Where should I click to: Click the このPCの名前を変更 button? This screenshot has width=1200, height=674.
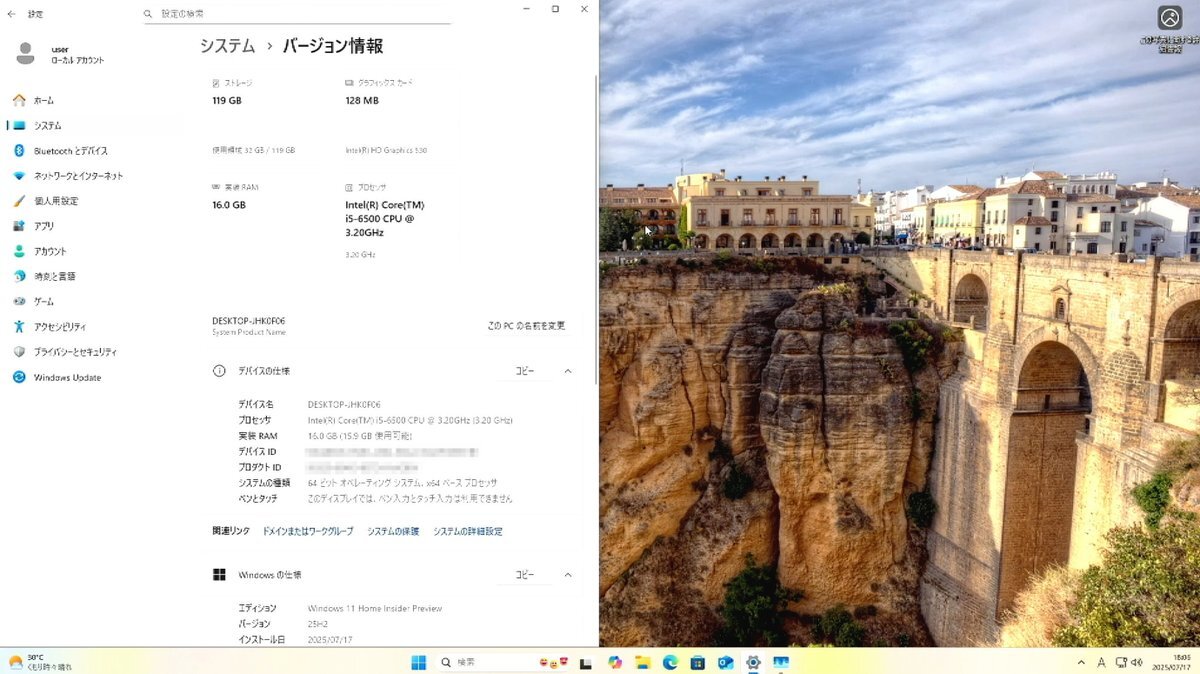pyautogui.click(x=526, y=326)
